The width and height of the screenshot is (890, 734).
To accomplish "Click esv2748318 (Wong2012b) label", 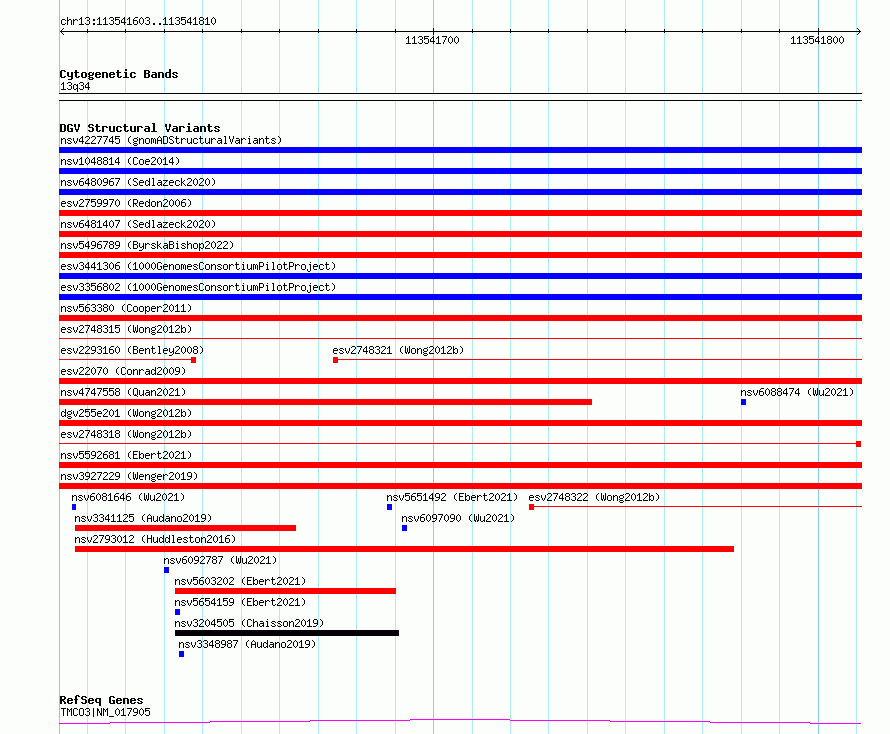I will (126, 434).
